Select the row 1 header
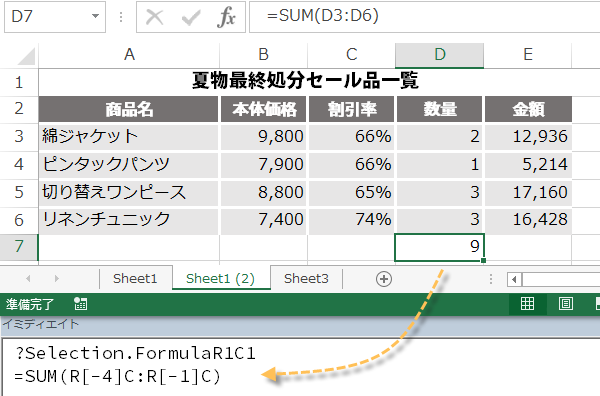Screen dimensions: 600x396 (19, 82)
